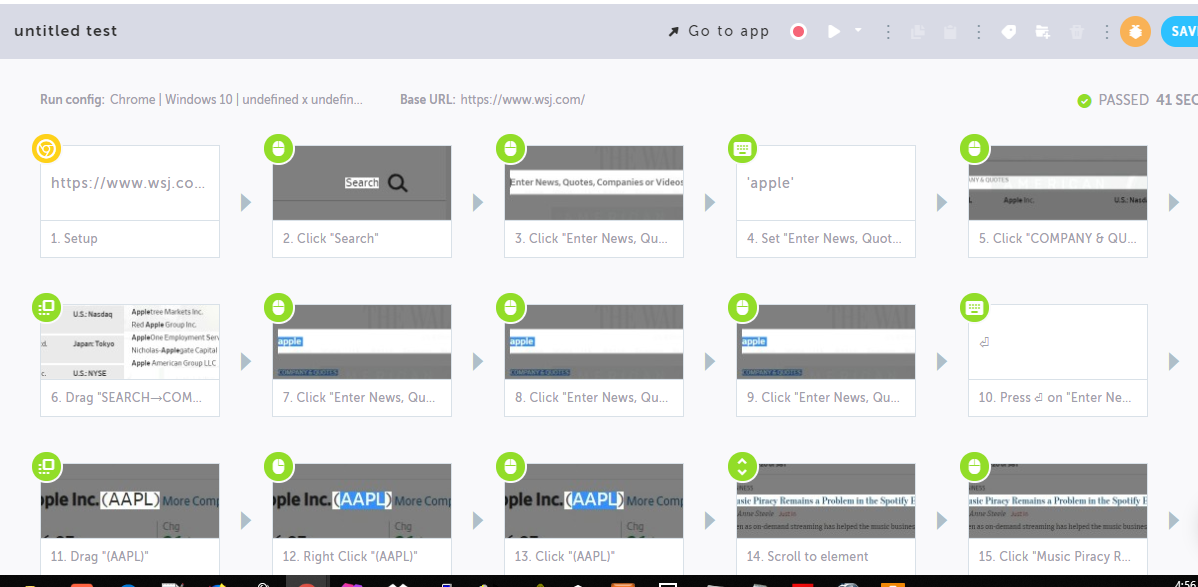The height and width of the screenshot is (587, 1198).
Task: Select label '11. Drag "(AAPL)"'
Action: pyautogui.click(x=99, y=556)
